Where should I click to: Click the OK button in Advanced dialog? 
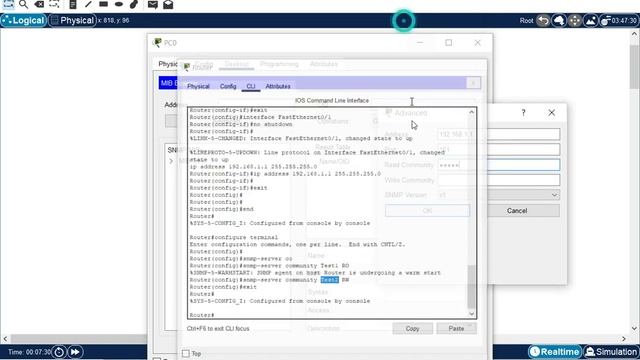[x=427, y=211]
